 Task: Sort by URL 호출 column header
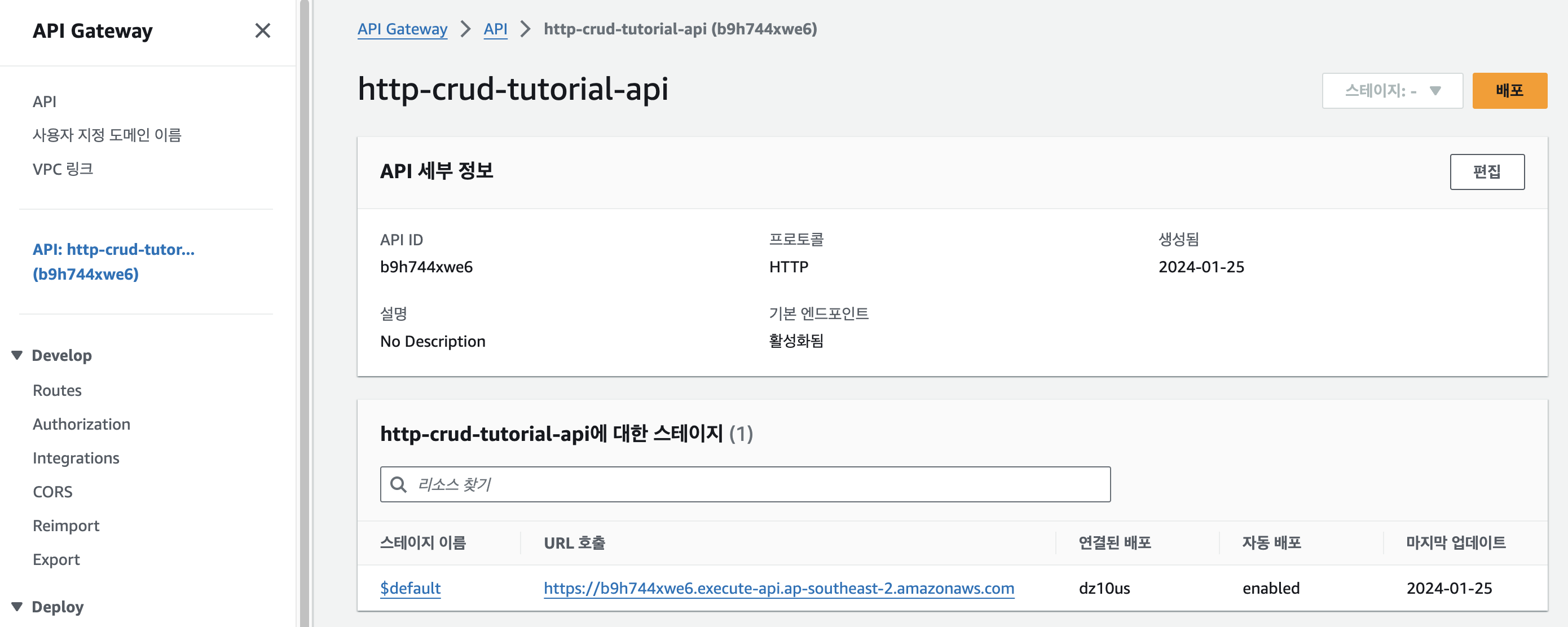575,542
